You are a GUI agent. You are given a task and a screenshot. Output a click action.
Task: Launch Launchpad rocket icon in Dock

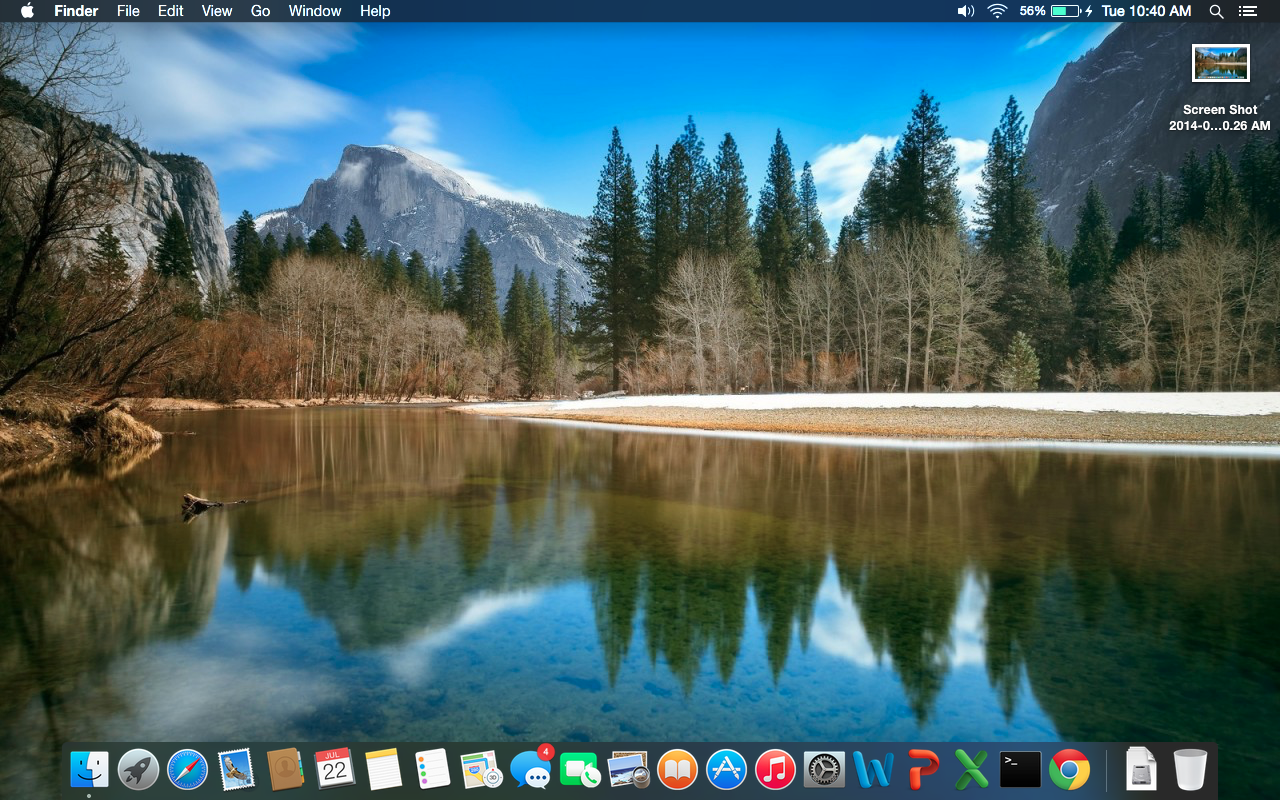click(x=138, y=770)
